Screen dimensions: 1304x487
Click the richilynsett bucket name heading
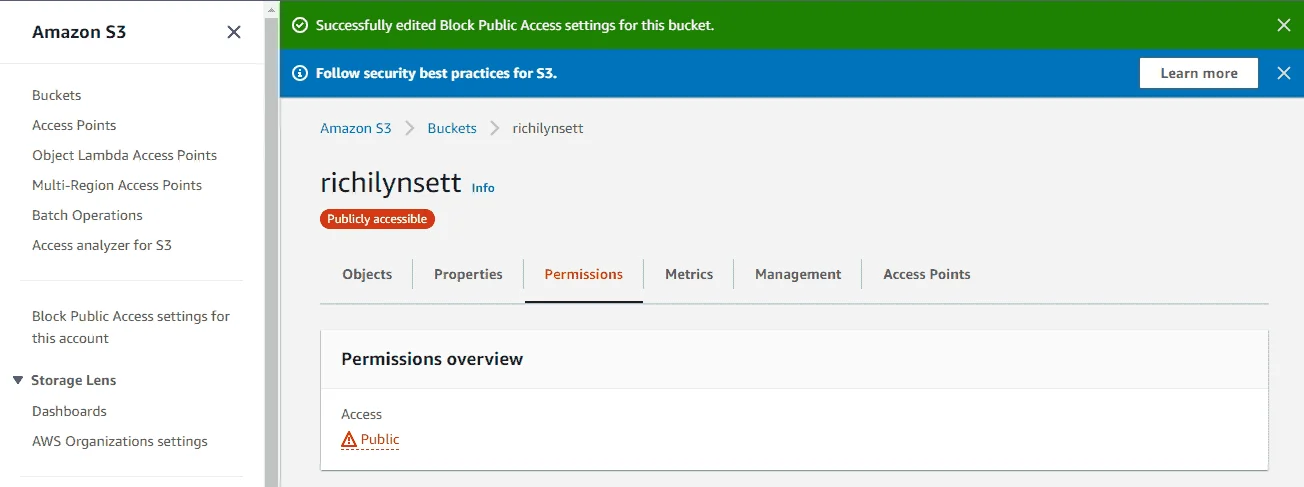[x=391, y=183]
